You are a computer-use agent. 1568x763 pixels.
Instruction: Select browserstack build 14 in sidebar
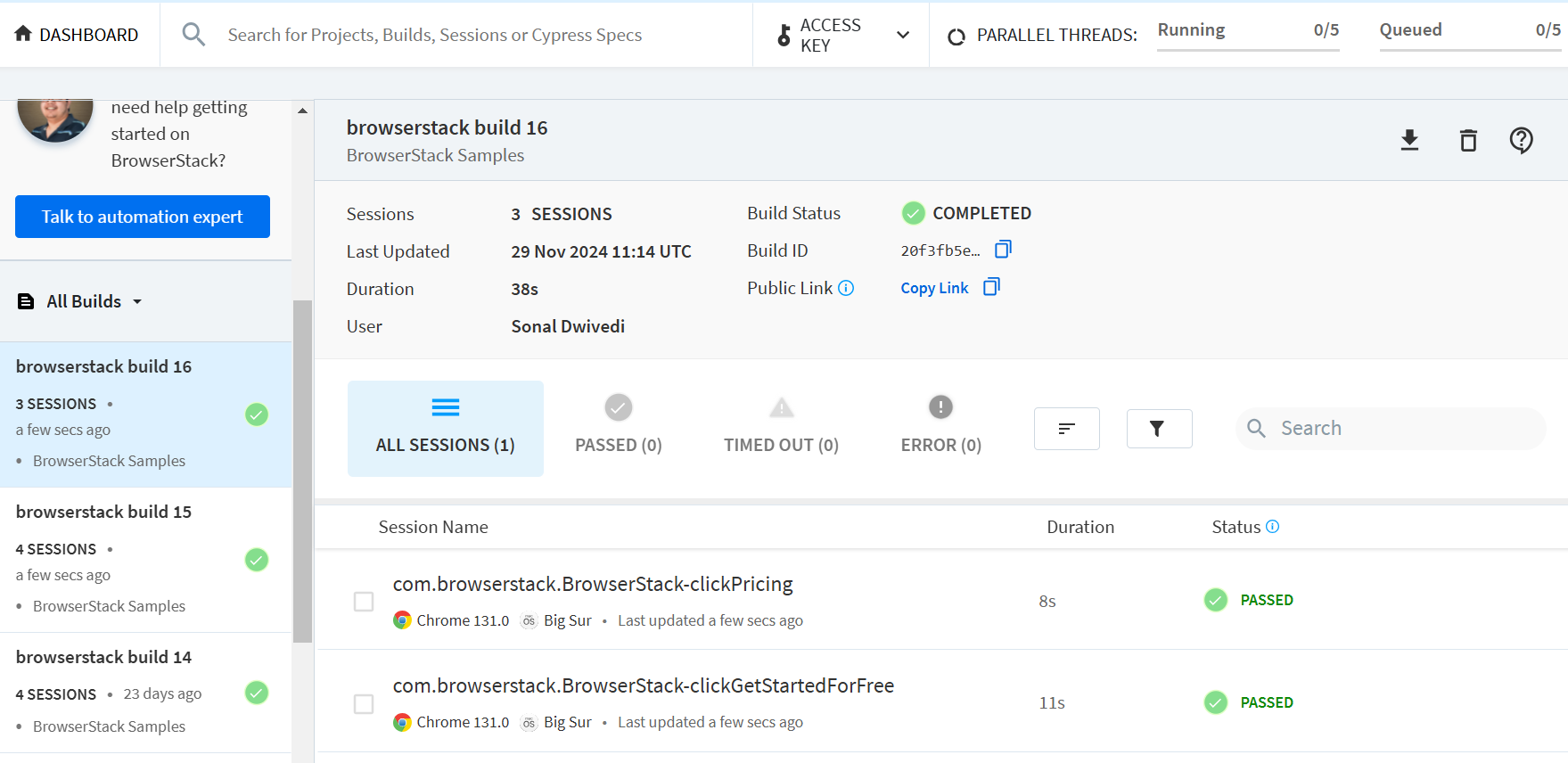click(x=145, y=693)
